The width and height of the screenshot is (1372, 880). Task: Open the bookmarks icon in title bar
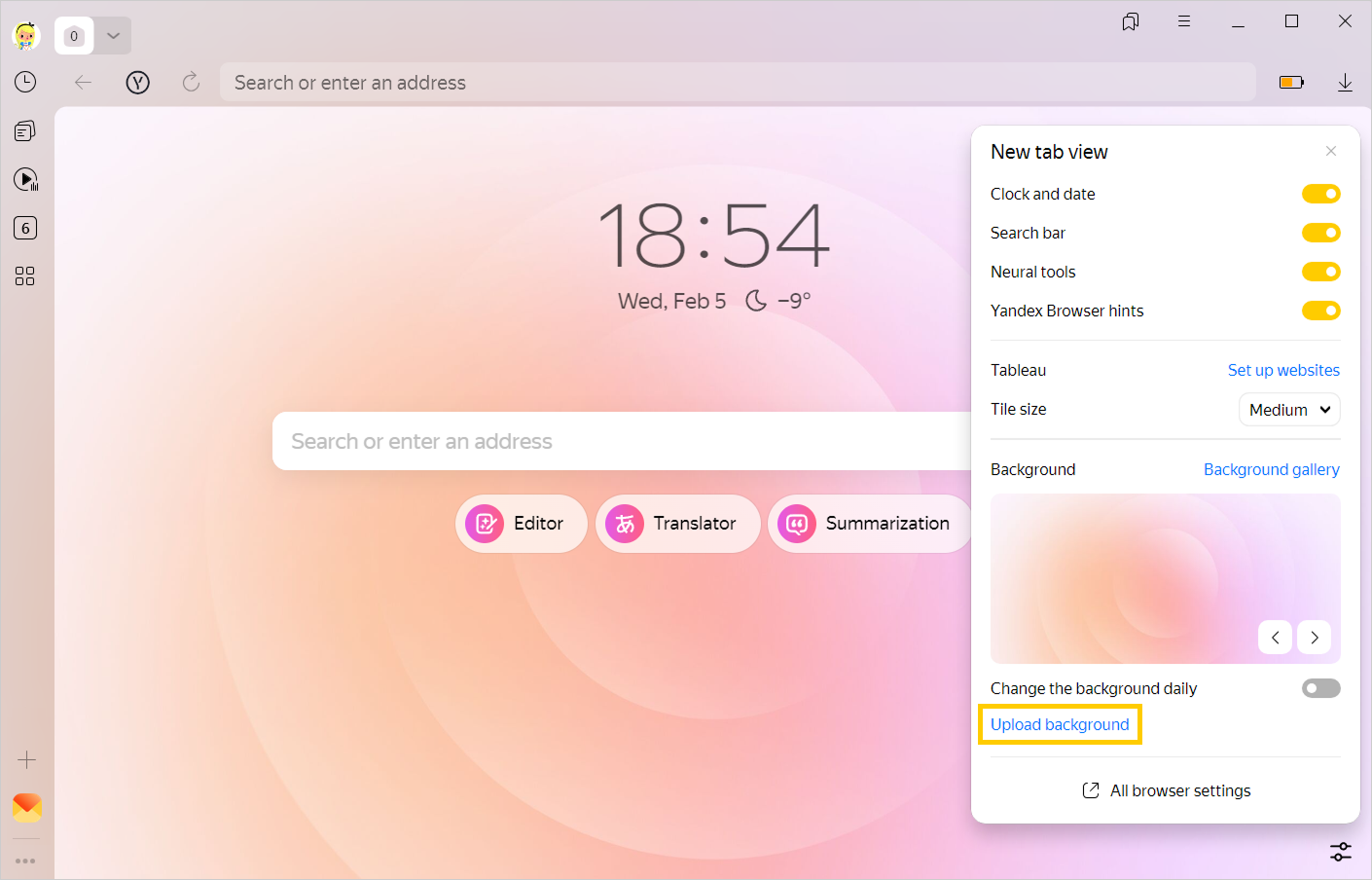pyautogui.click(x=1130, y=21)
